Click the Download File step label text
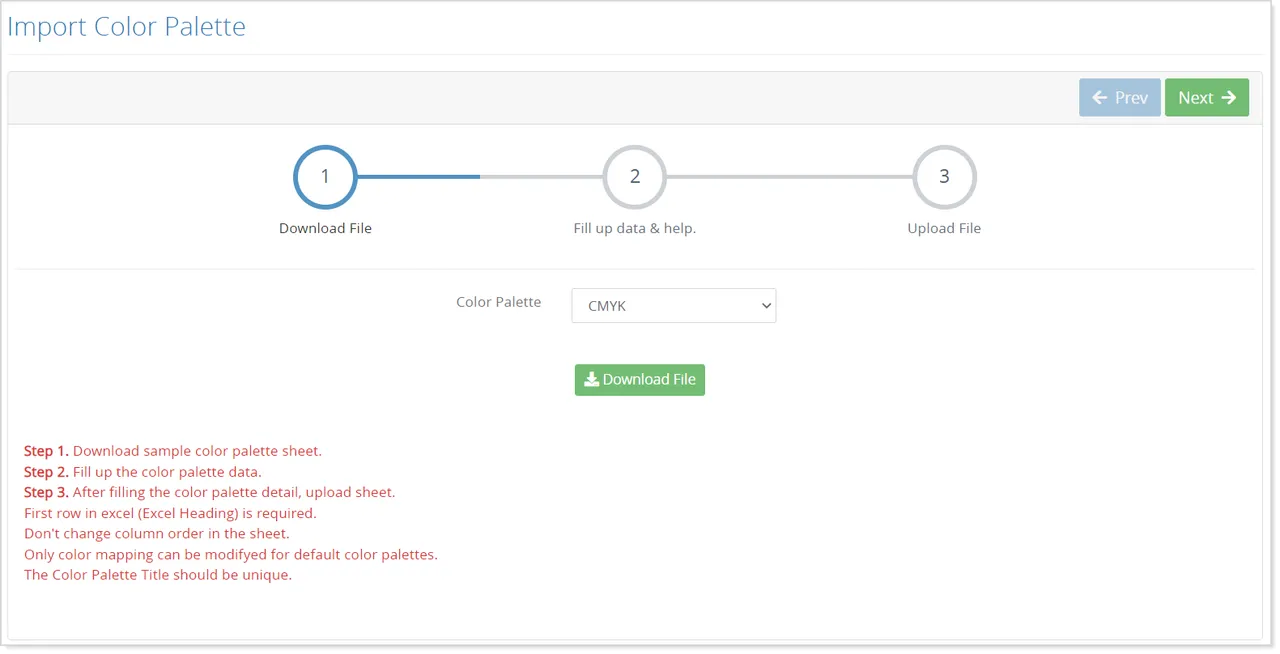Image resolution: width=1280 pixels, height=654 pixels. pos(325,228)
